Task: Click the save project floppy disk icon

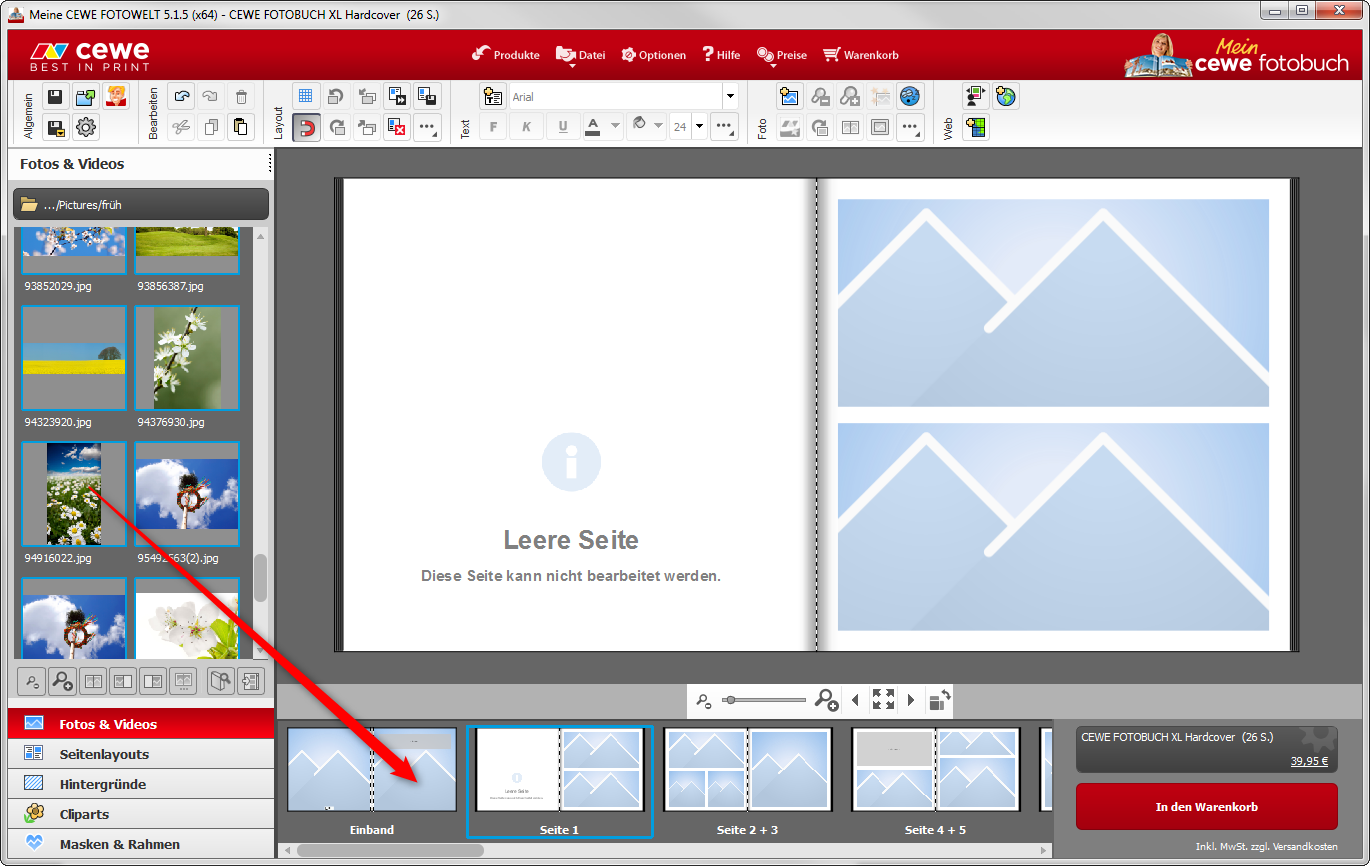Action: (x=56, y=97)
